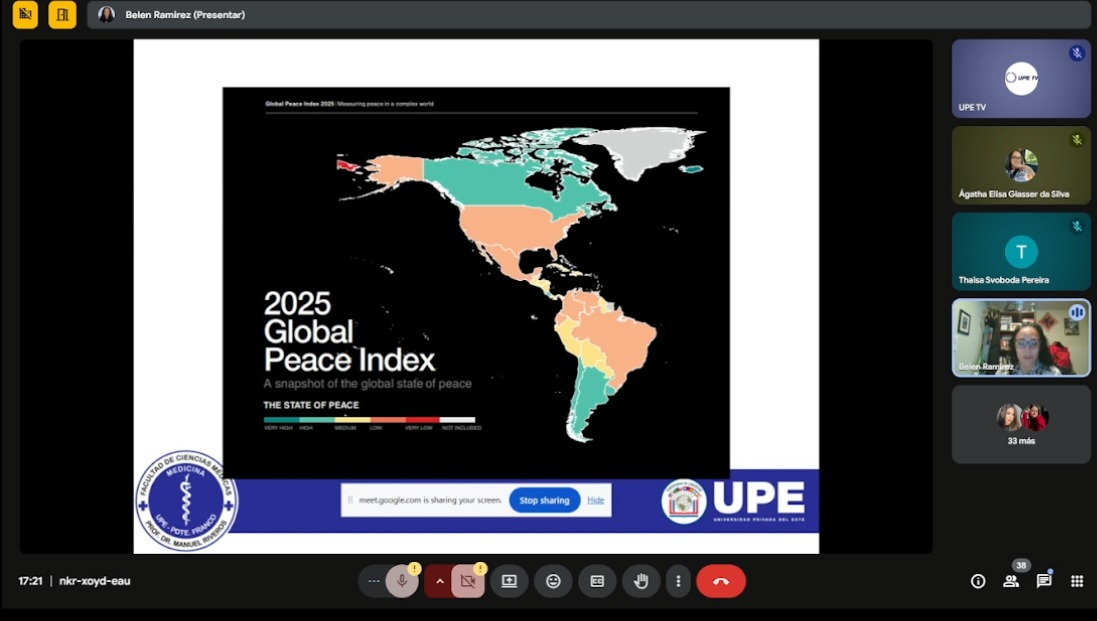This screenshot has height=621, width=1097.
Task: Open the chat panel
Action: (x=1043, y=580)
